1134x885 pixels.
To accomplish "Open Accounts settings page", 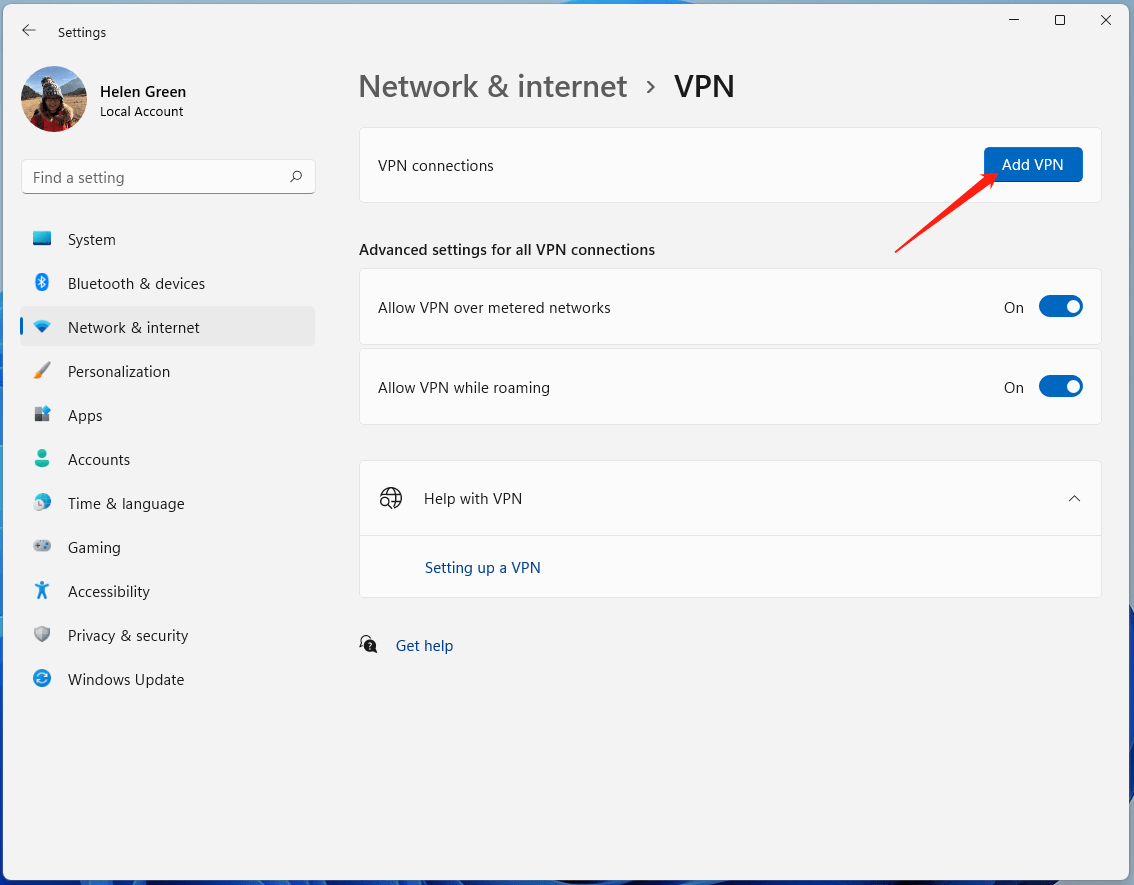I will coord(168,460).
